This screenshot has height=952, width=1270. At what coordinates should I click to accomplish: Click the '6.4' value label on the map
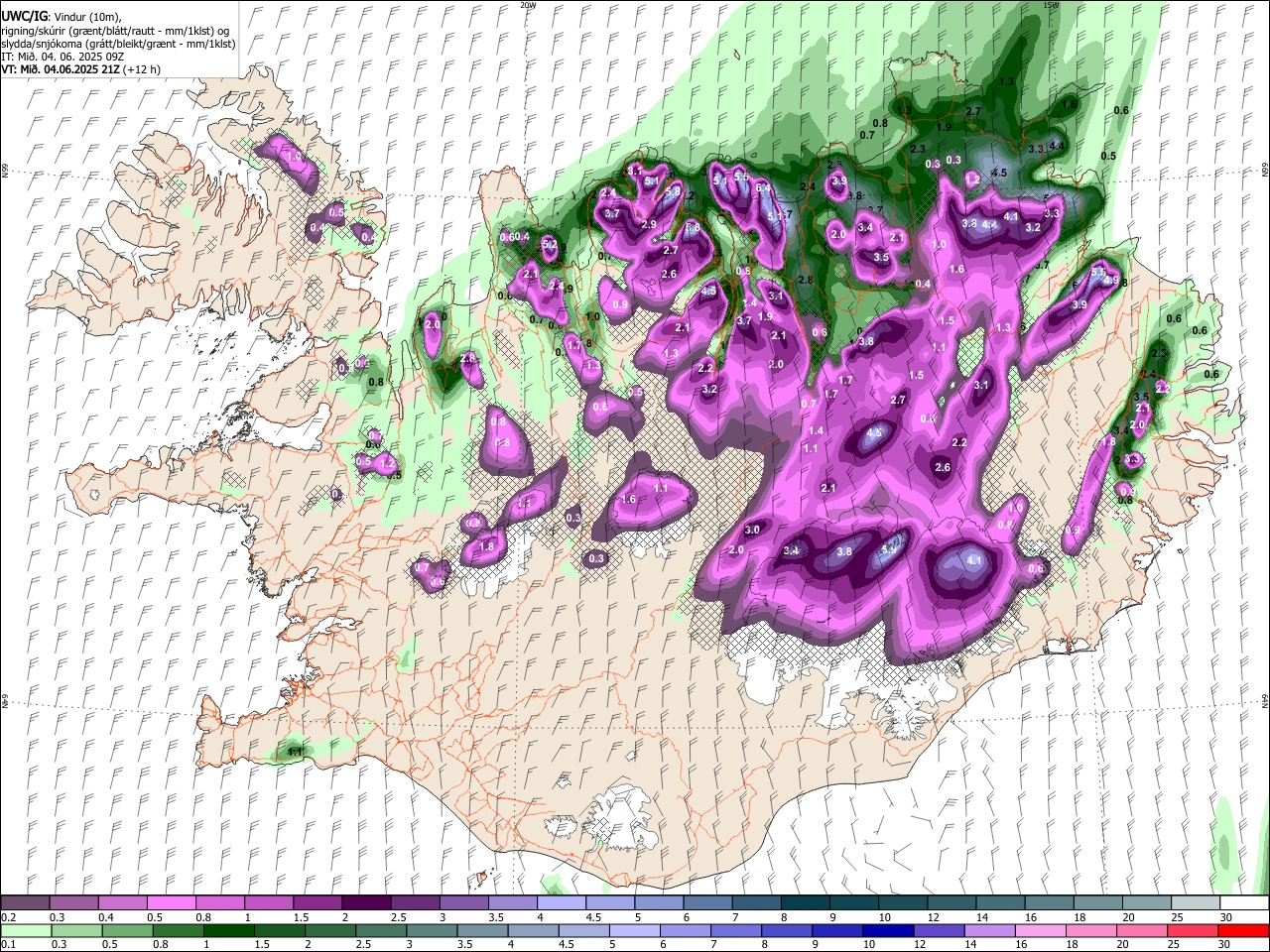(763, 187)
